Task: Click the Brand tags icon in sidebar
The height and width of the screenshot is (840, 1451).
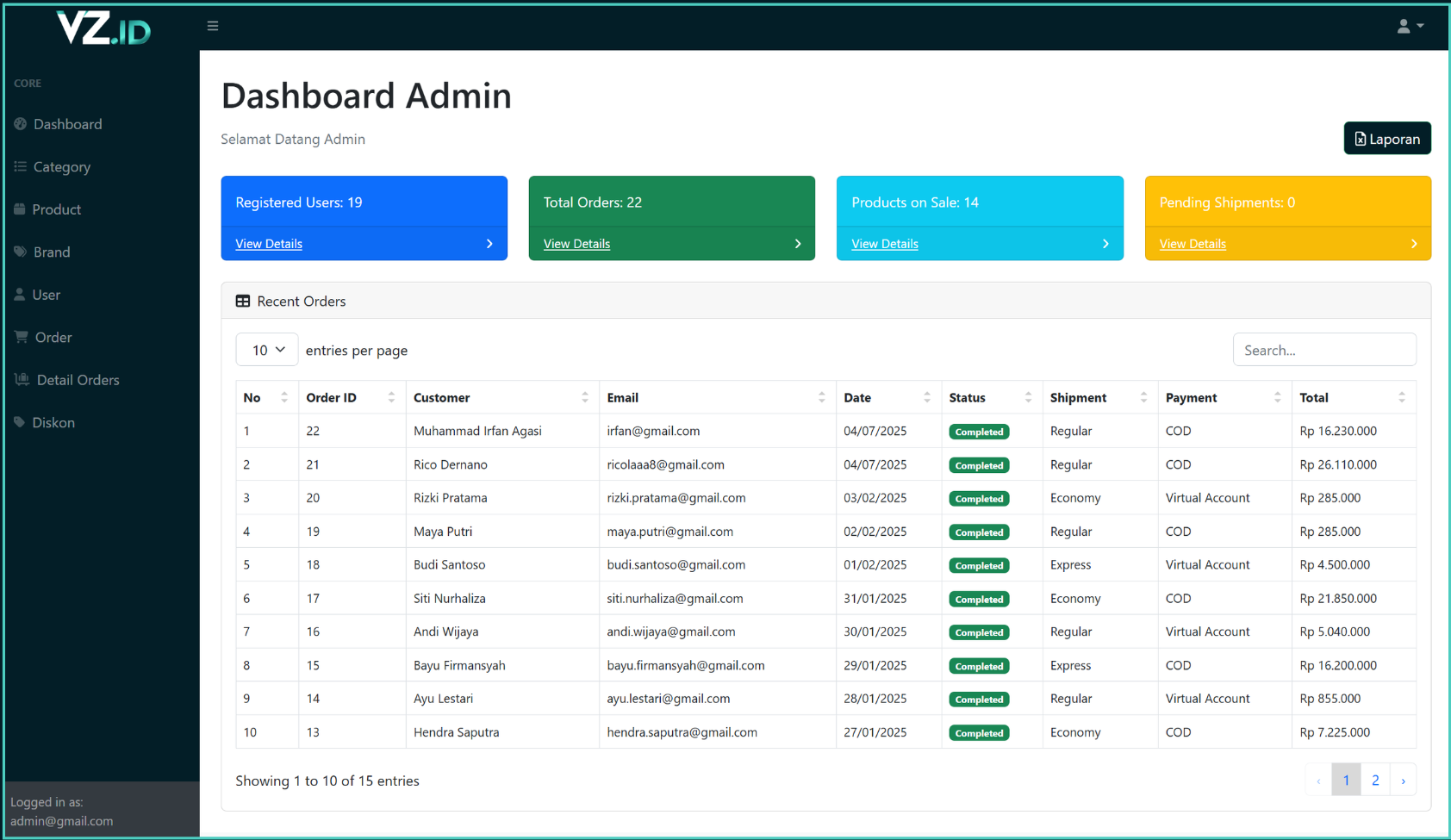Action: [x=21, y=252]
